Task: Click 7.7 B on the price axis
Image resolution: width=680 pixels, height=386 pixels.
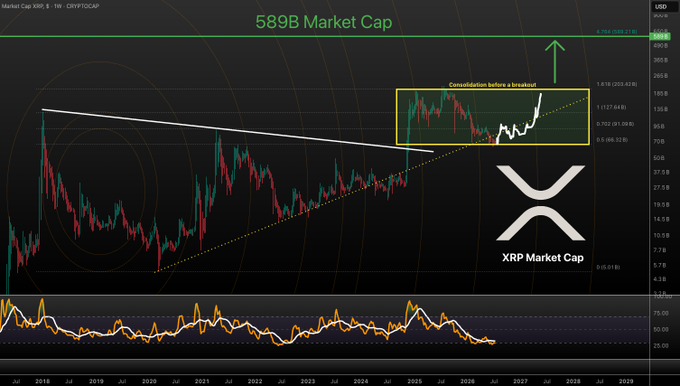Action: (x=660, y=250)
